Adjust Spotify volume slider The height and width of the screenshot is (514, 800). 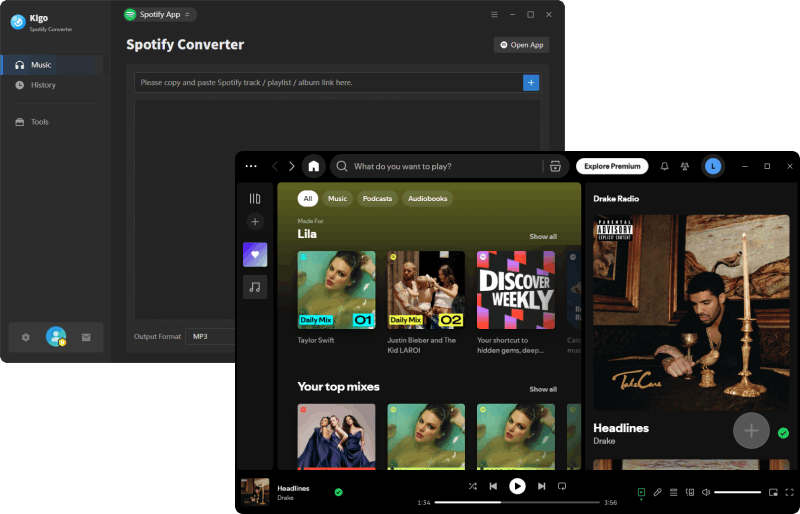pyautogui.click(x=738, y=493)
